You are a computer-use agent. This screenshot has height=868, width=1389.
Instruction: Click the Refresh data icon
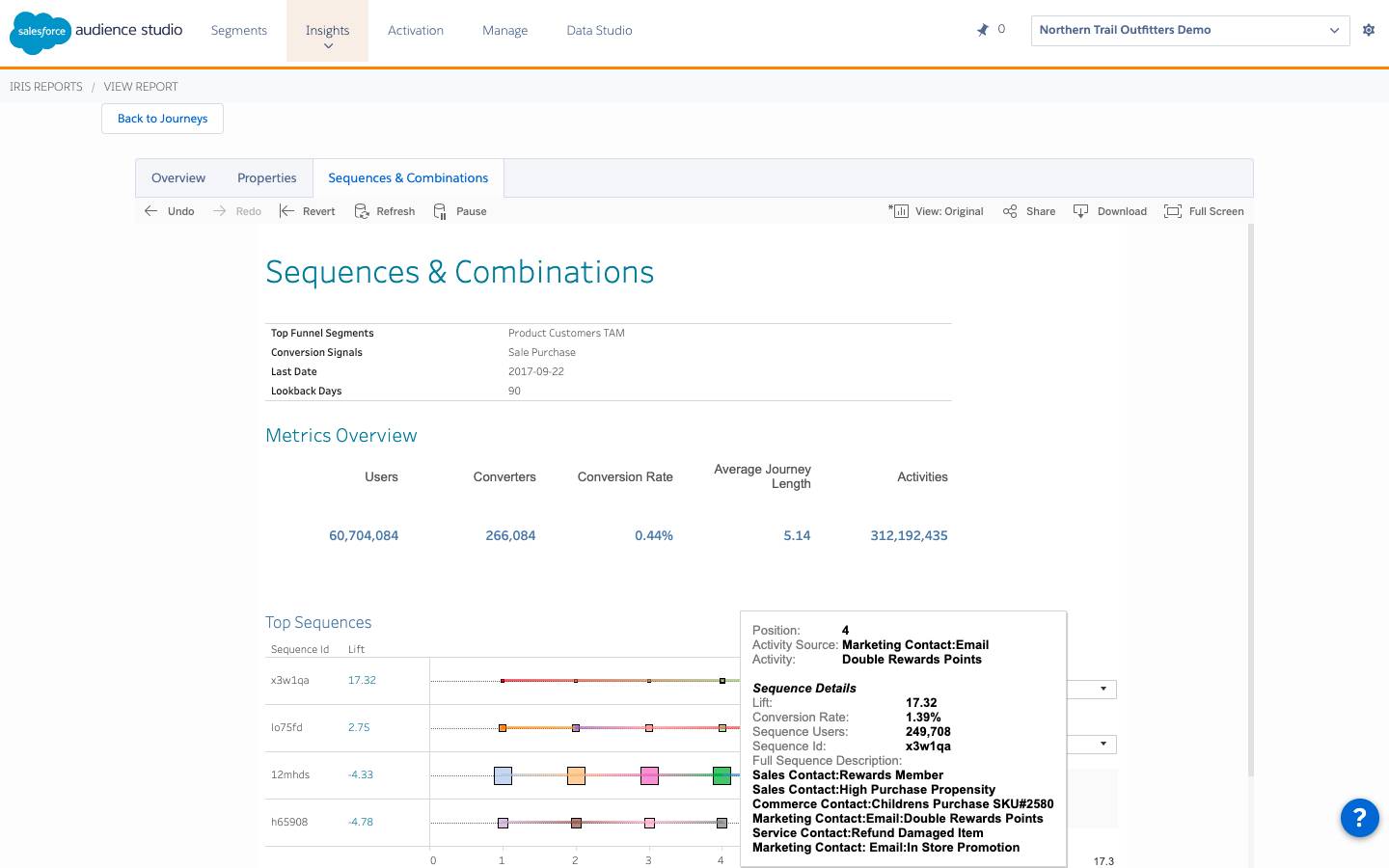[362, 211]
